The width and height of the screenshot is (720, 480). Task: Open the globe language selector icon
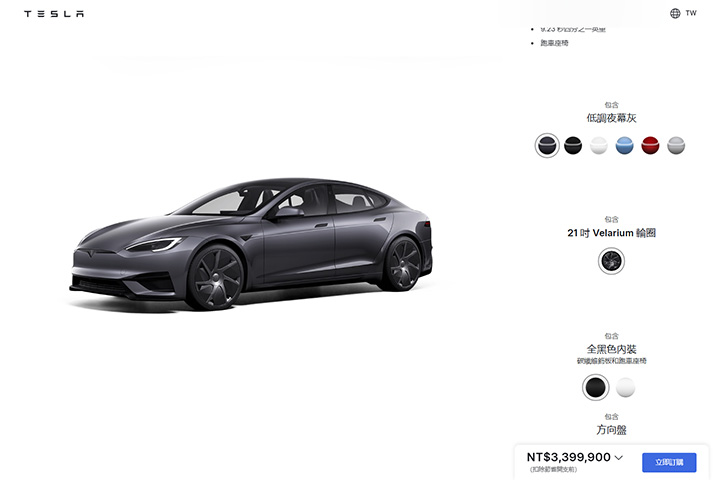click(675, 13)
